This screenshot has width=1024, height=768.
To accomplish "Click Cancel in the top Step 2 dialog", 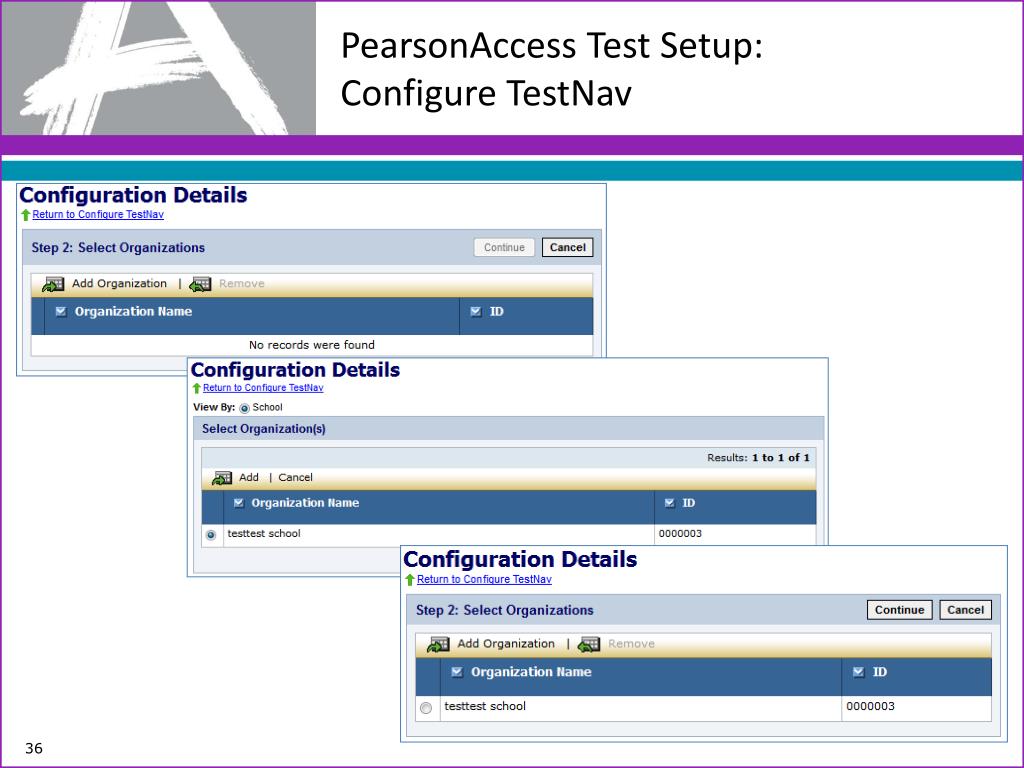I will click(x=567, y=247).
